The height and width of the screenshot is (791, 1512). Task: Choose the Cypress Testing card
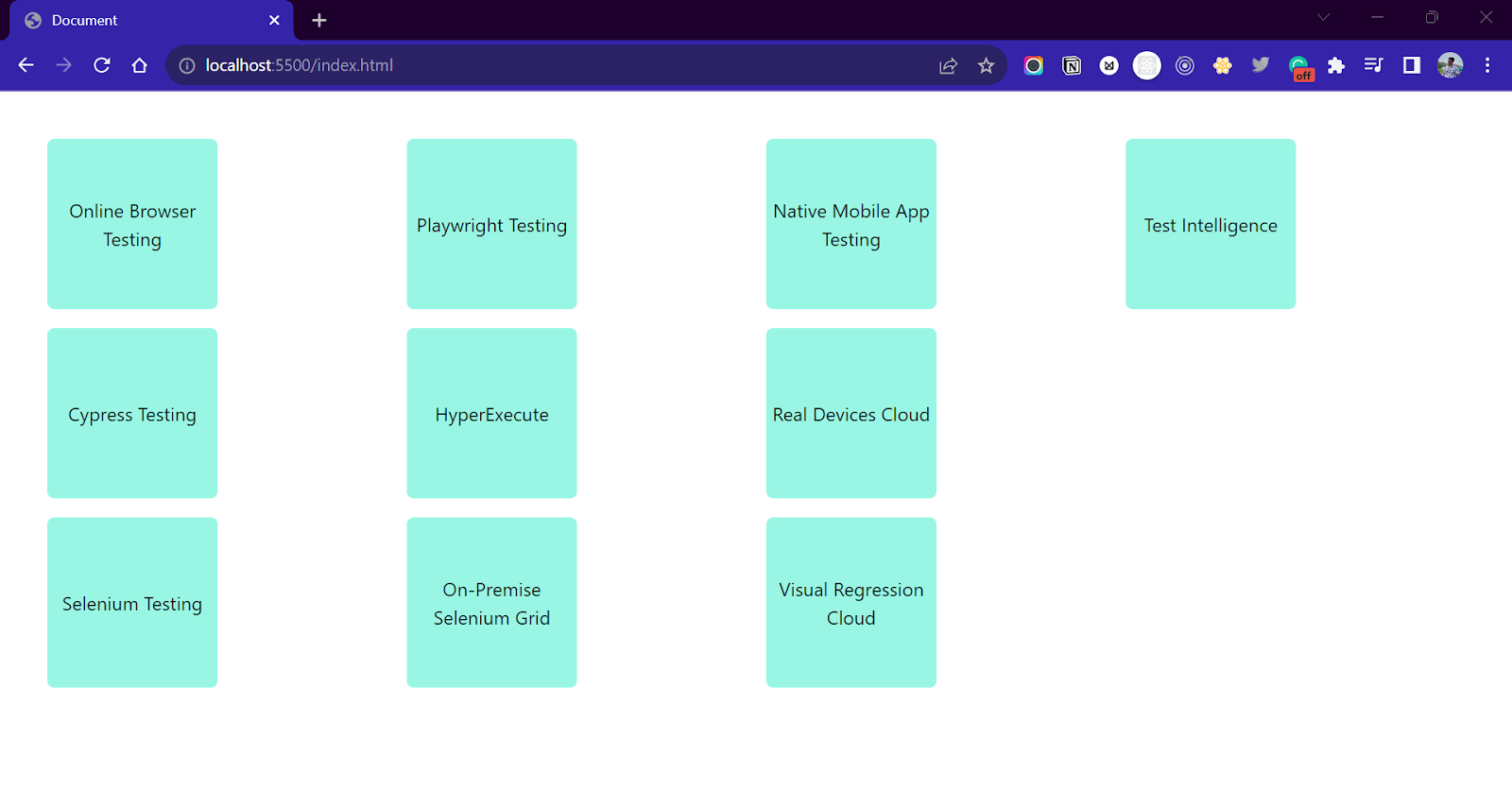click(x=132, y=413)
